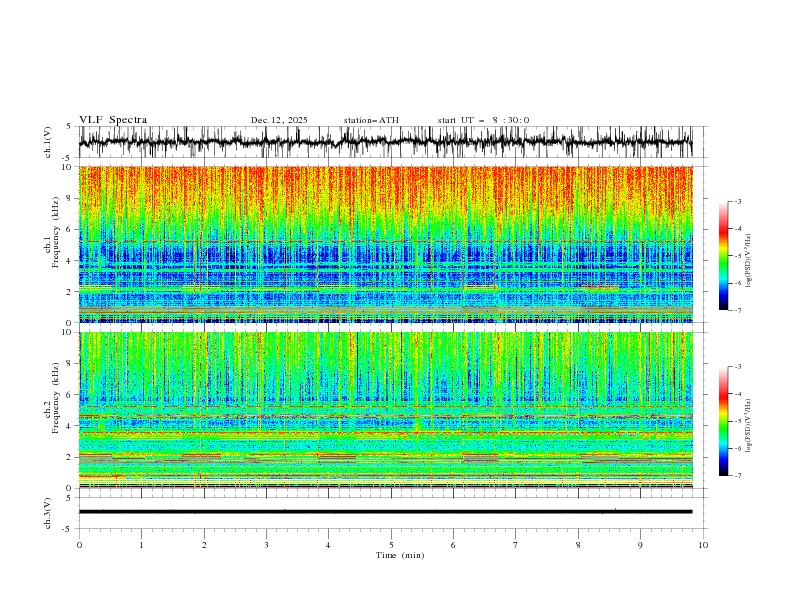Image resolution: width=792 pixels, height=612 pixels.
Task: Select the "Dec. 12, 2025" date text
Action: (279, 120)
